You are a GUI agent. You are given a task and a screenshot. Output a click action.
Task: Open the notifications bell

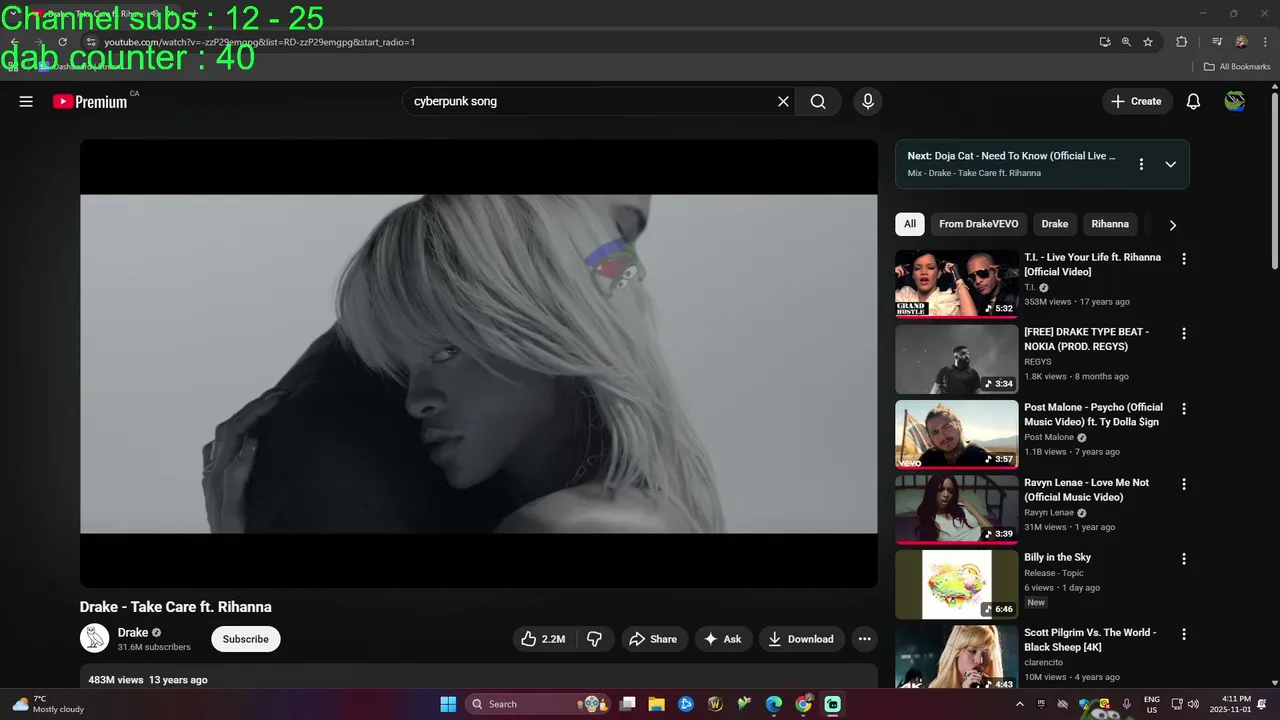[x=1193, y=101]
